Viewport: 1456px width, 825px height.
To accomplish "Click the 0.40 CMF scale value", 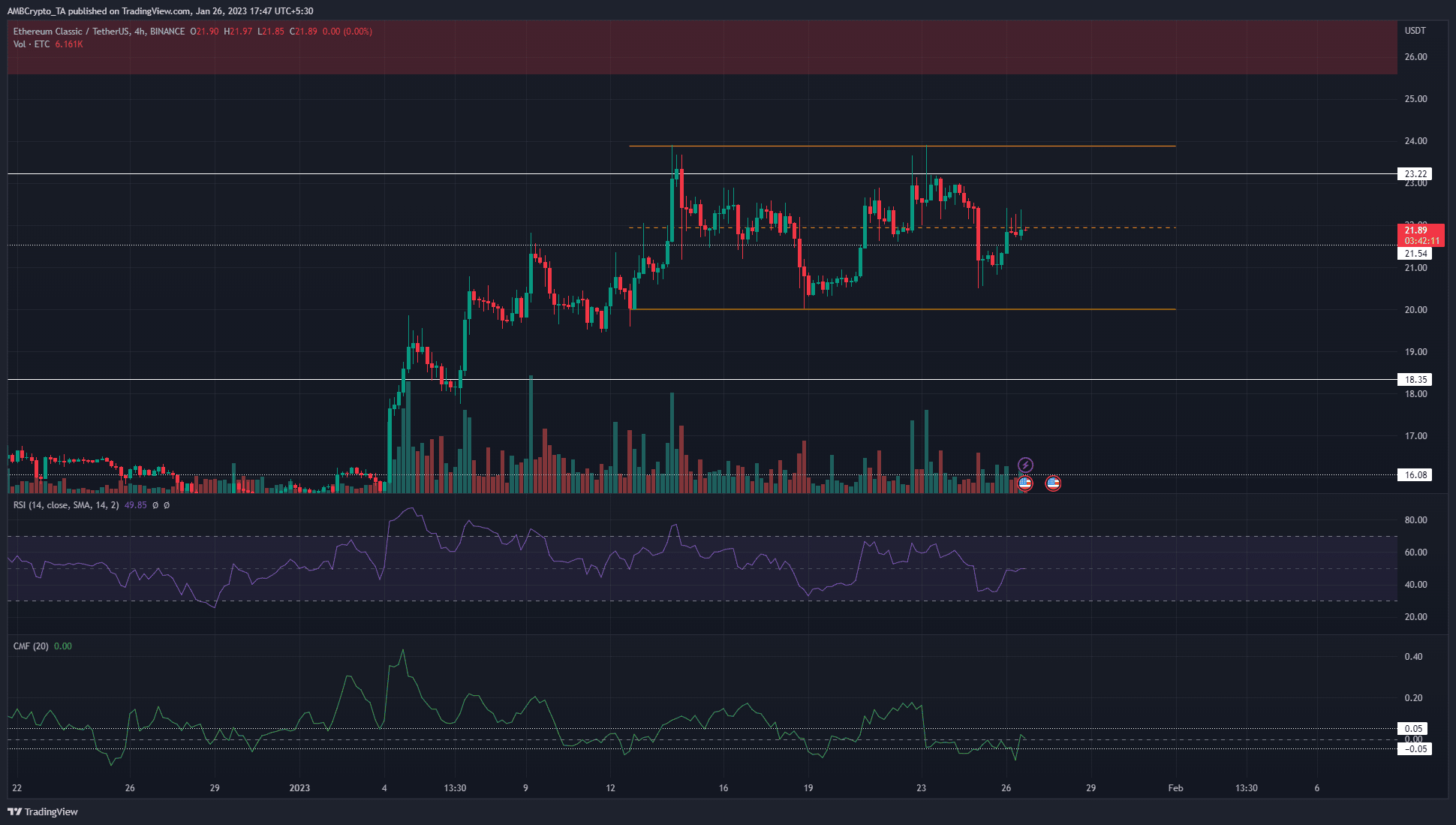I will 1413,657.
